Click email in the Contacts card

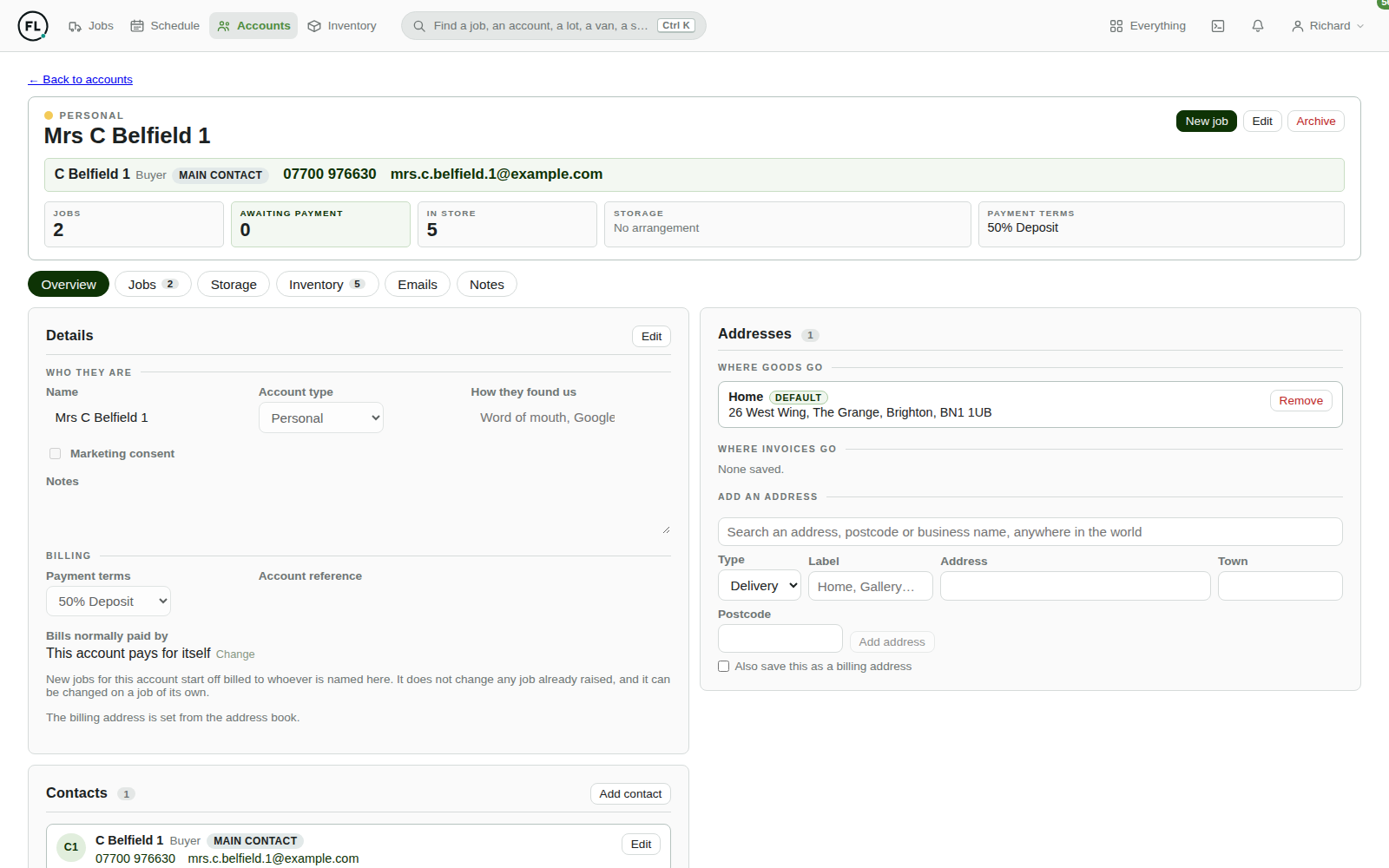(x=273, y=858)
